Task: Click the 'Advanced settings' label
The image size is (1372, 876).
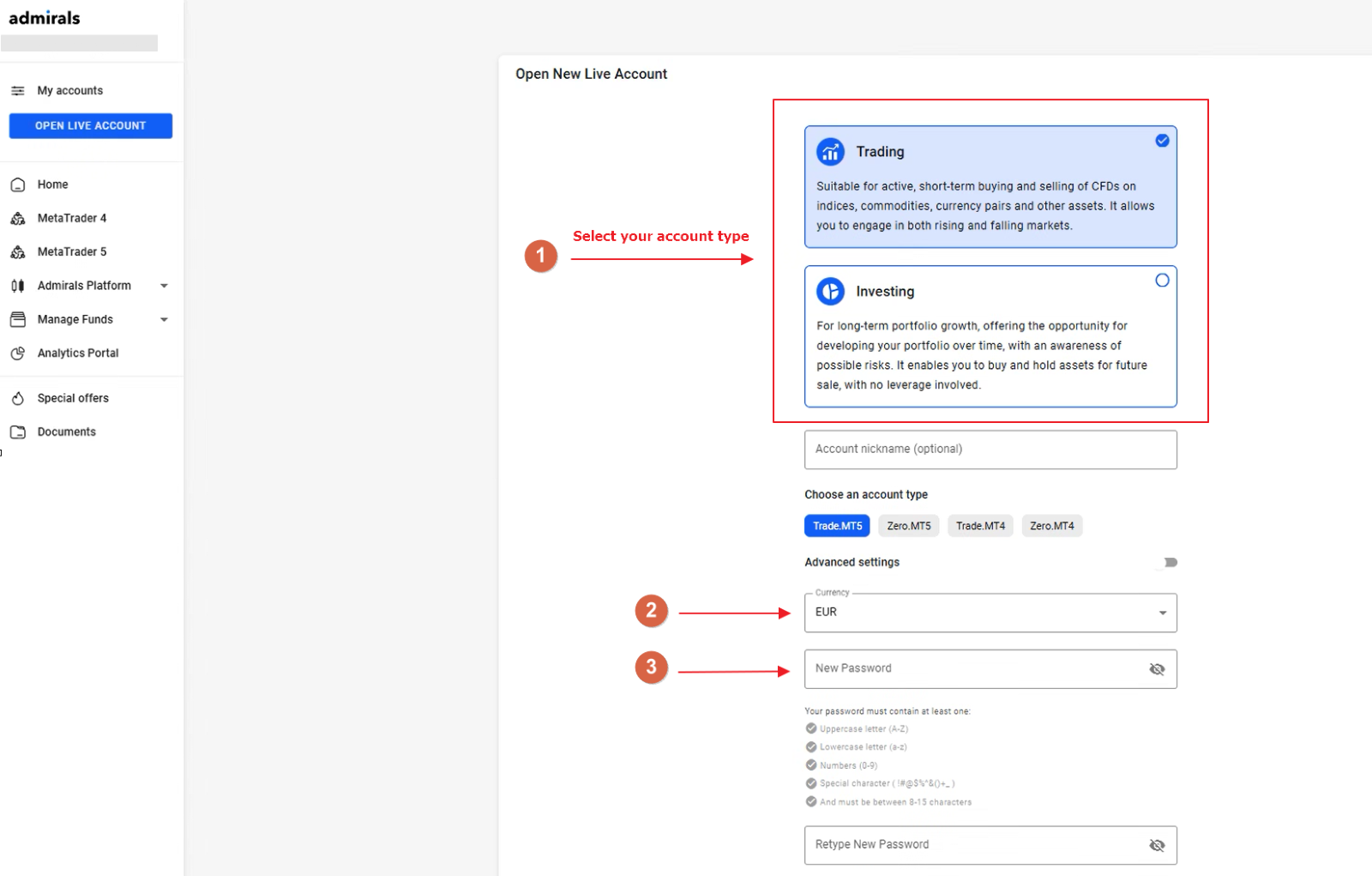Action: pos(851,563)
